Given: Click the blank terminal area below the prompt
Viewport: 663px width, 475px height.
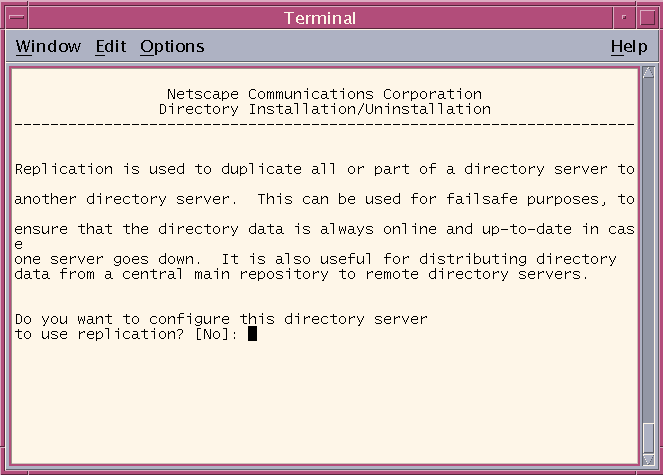Looking at the screenshot, I should point(324,402).
